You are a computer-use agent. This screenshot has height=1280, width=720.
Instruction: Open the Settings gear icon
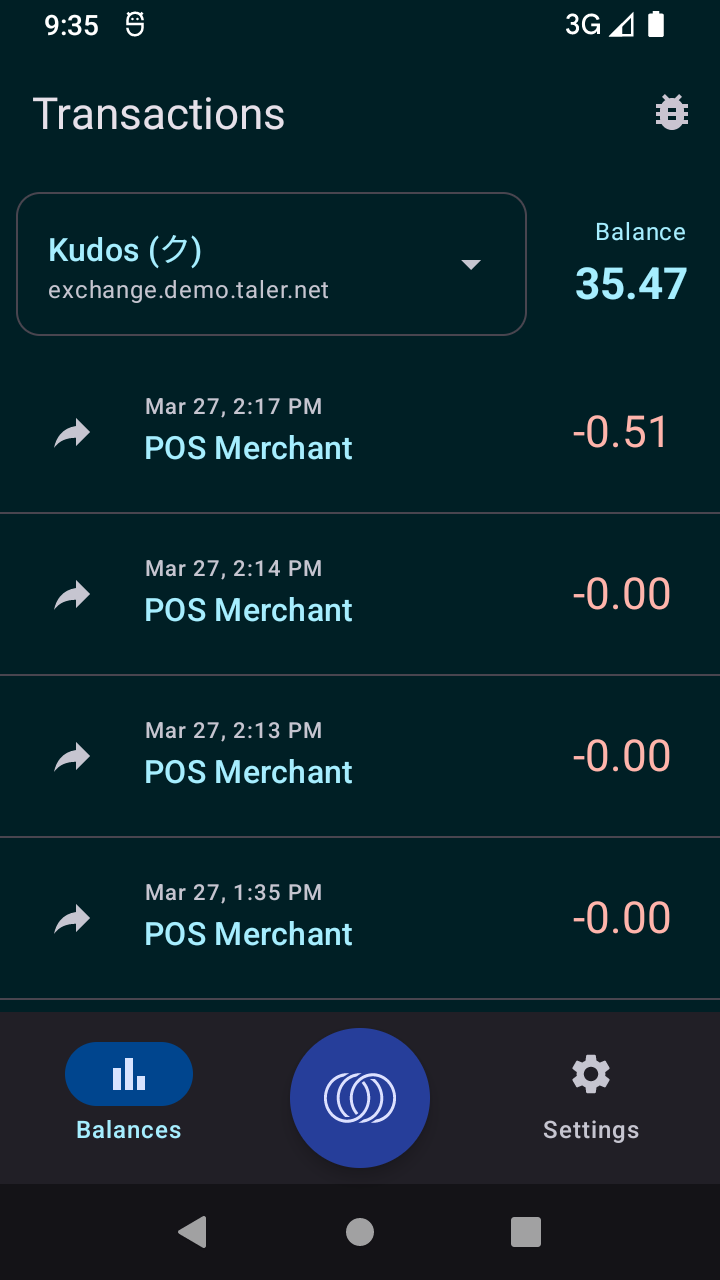pyautogui.click(x=591, y=1074)
